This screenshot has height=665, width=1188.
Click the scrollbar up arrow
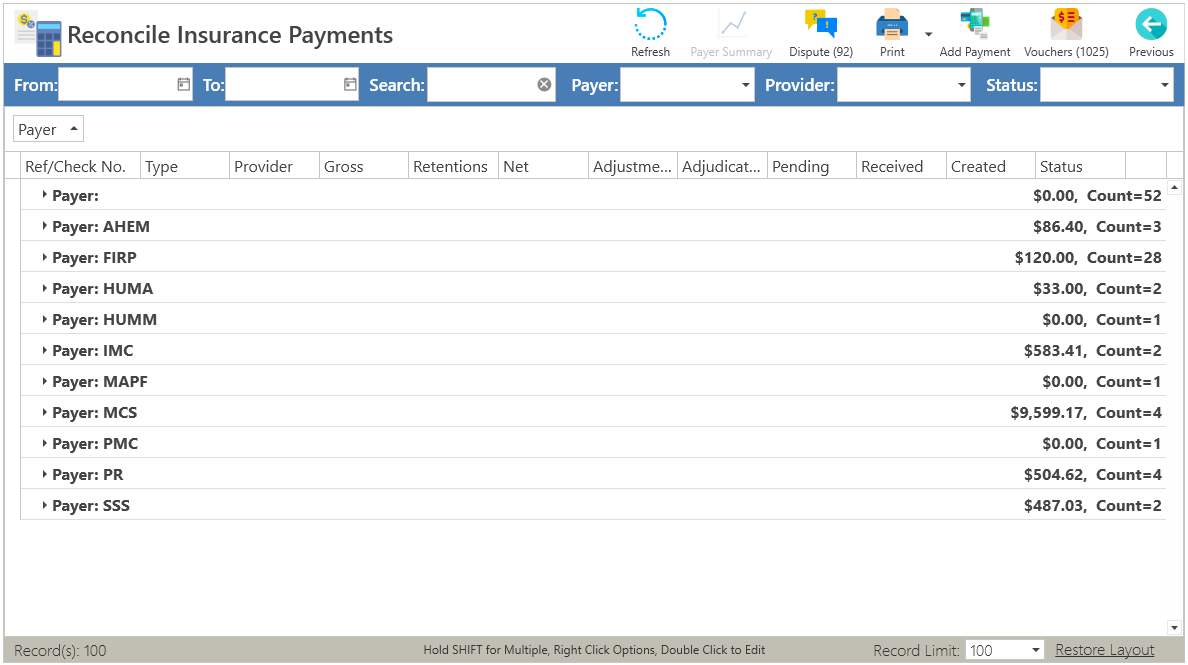tap(1174, 187)
